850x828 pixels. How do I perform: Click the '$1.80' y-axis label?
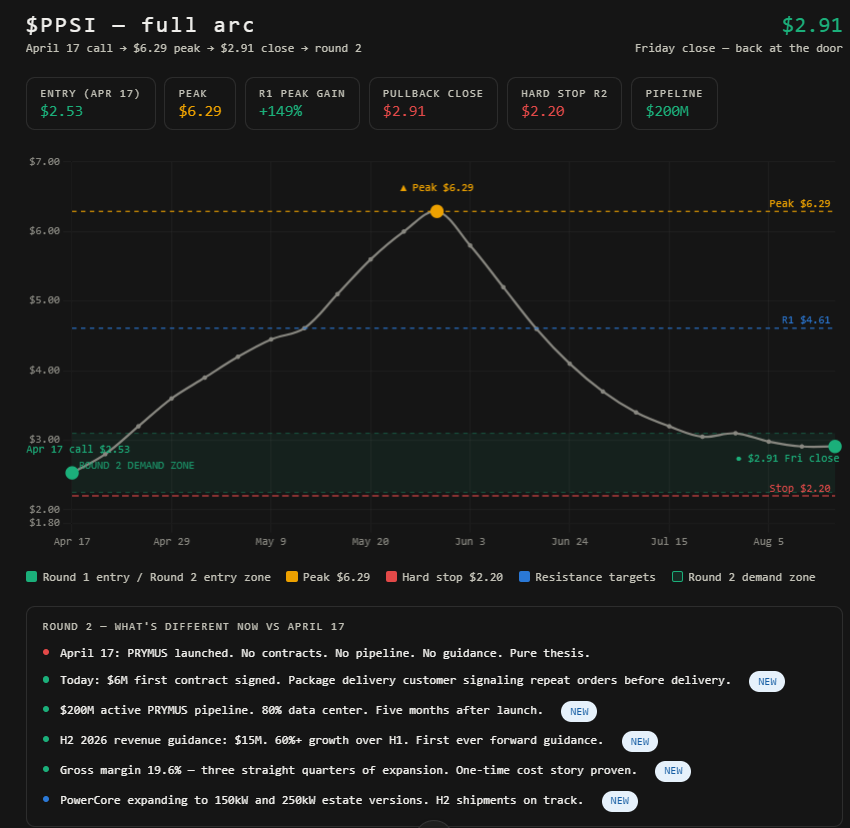tap(44, 523)
